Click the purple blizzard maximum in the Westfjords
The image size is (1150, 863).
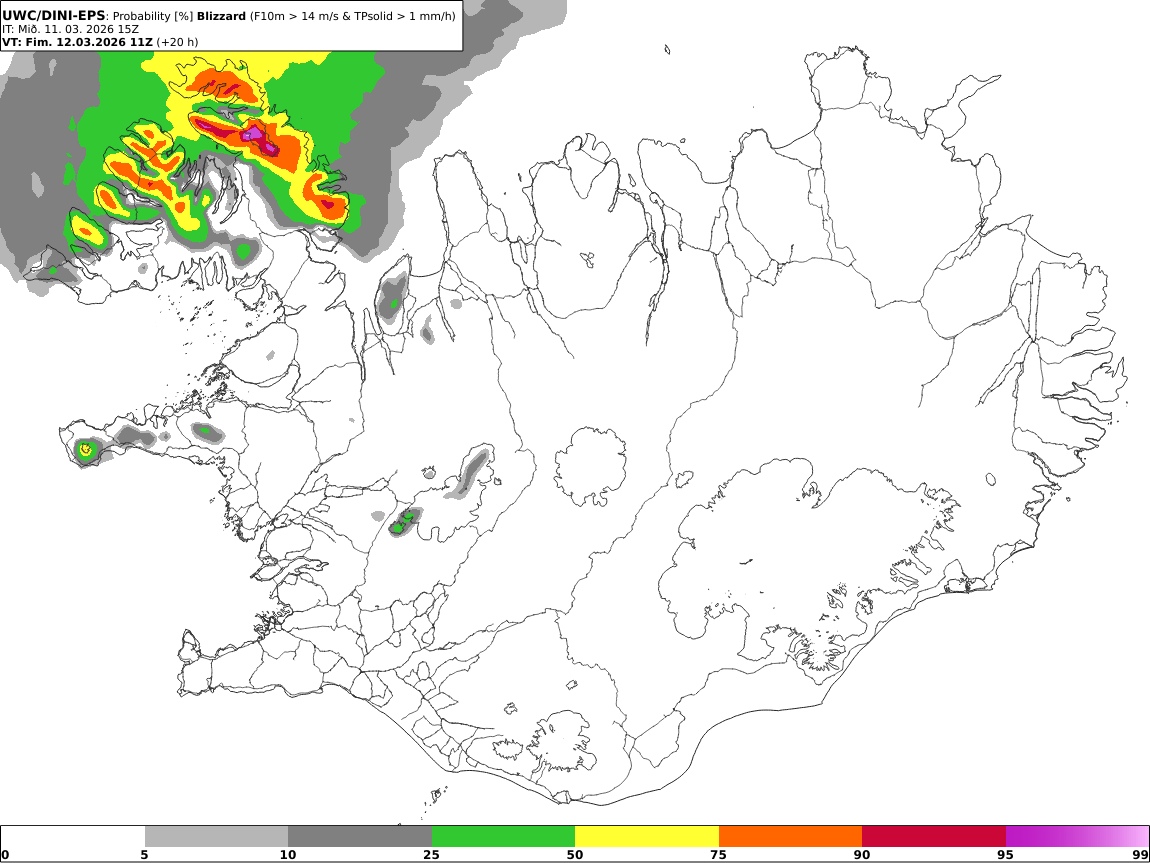[x=254, y=134]
